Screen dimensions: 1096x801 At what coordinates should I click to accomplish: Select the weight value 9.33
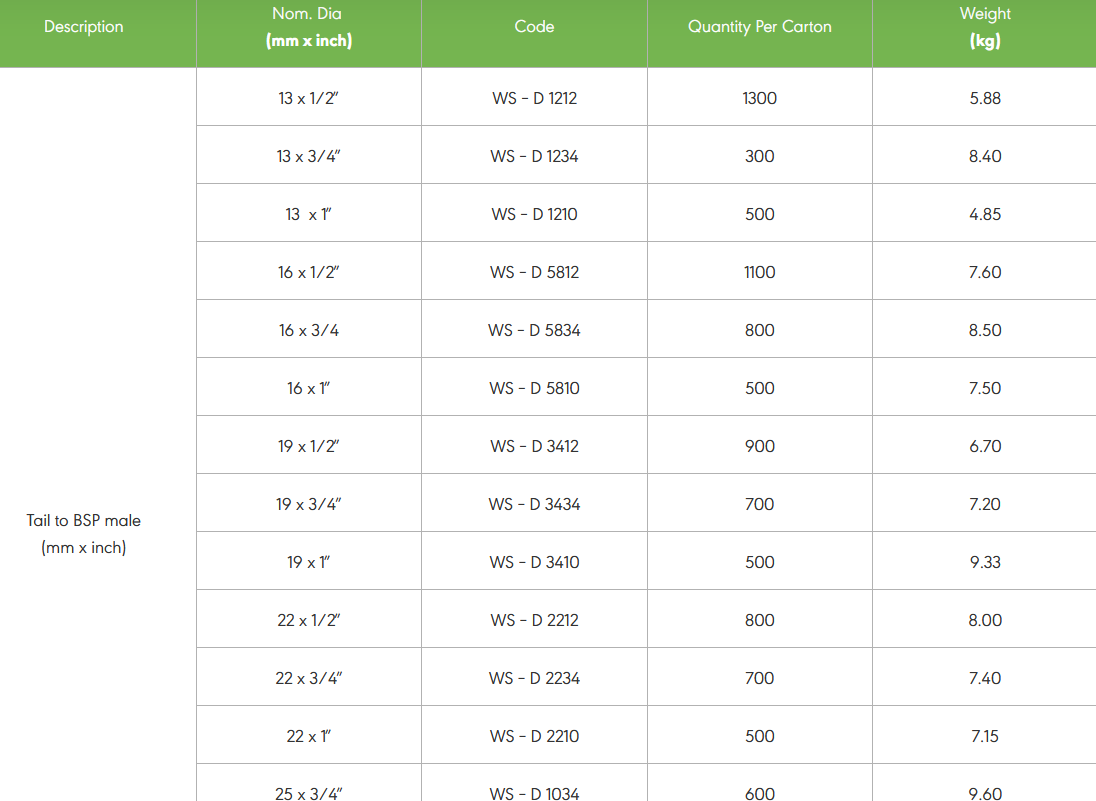coord(985,562)
